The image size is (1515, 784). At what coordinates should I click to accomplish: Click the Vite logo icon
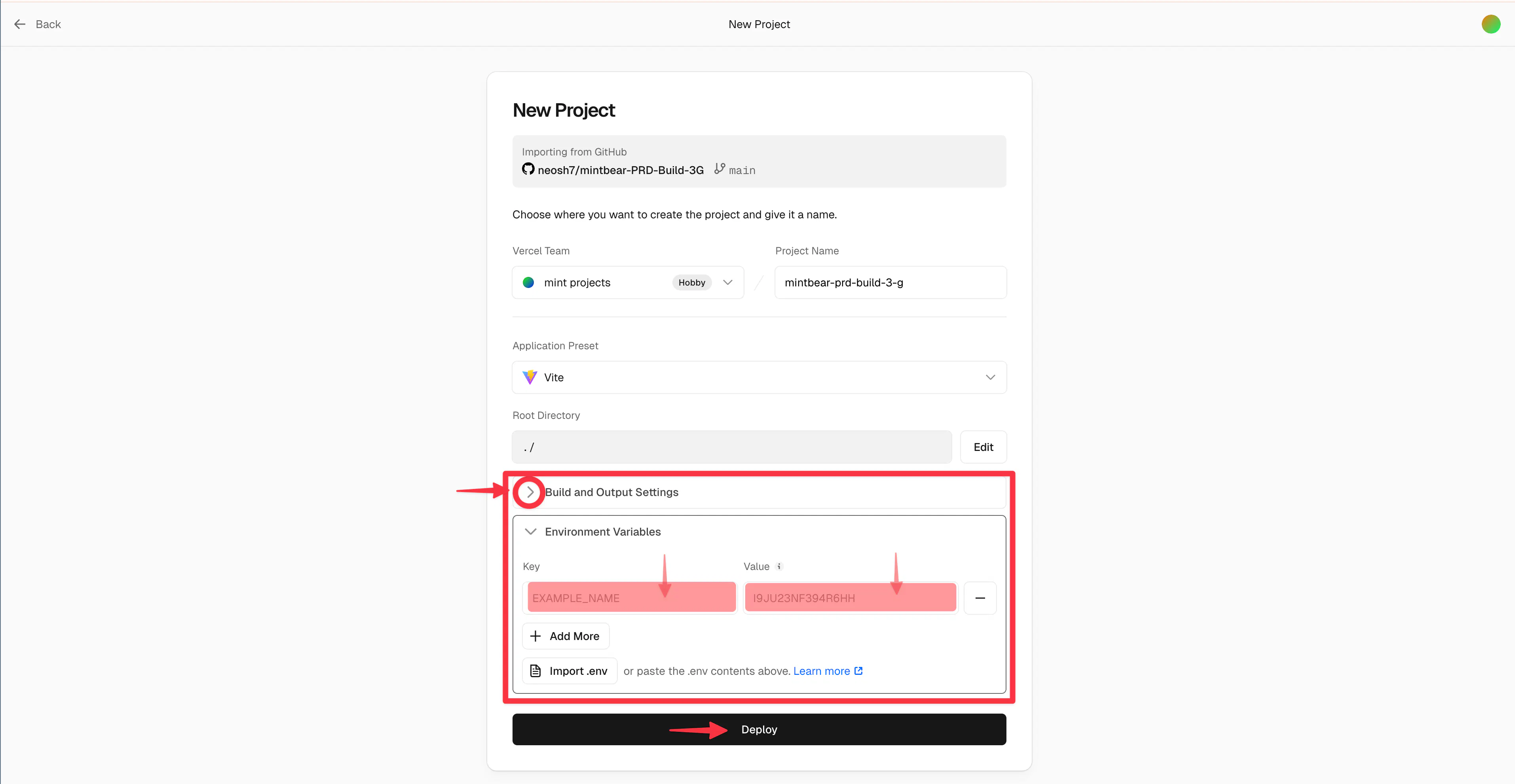[x=529, y=377]
